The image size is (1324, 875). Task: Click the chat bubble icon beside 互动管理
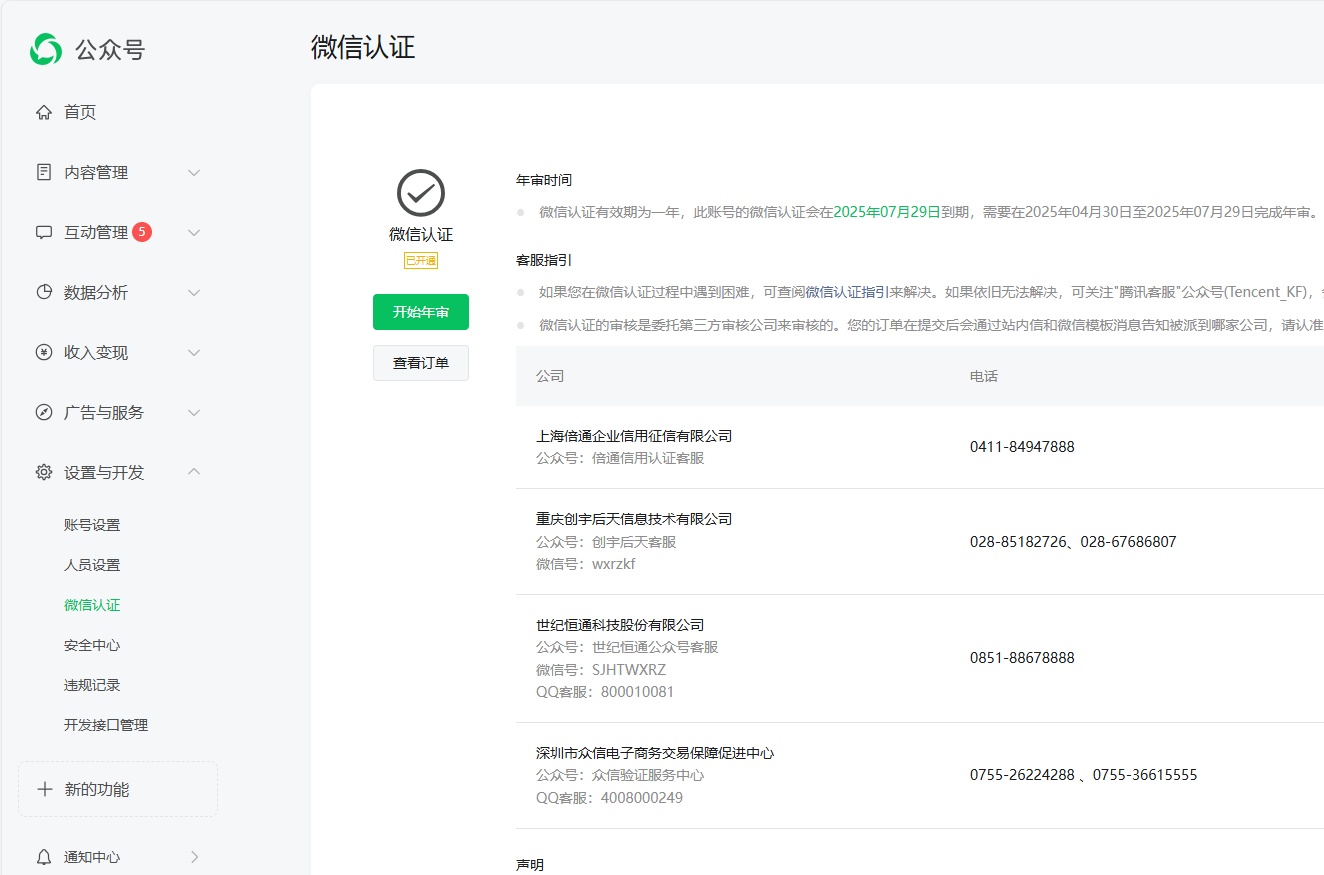pyautogui.click(x=44, y=232)
